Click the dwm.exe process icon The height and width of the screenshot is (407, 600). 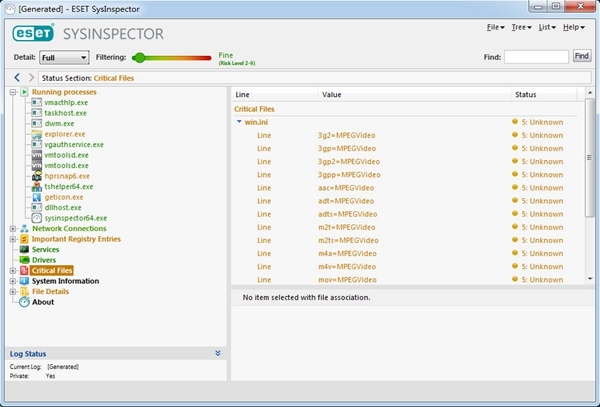click(x=37, y=124)
